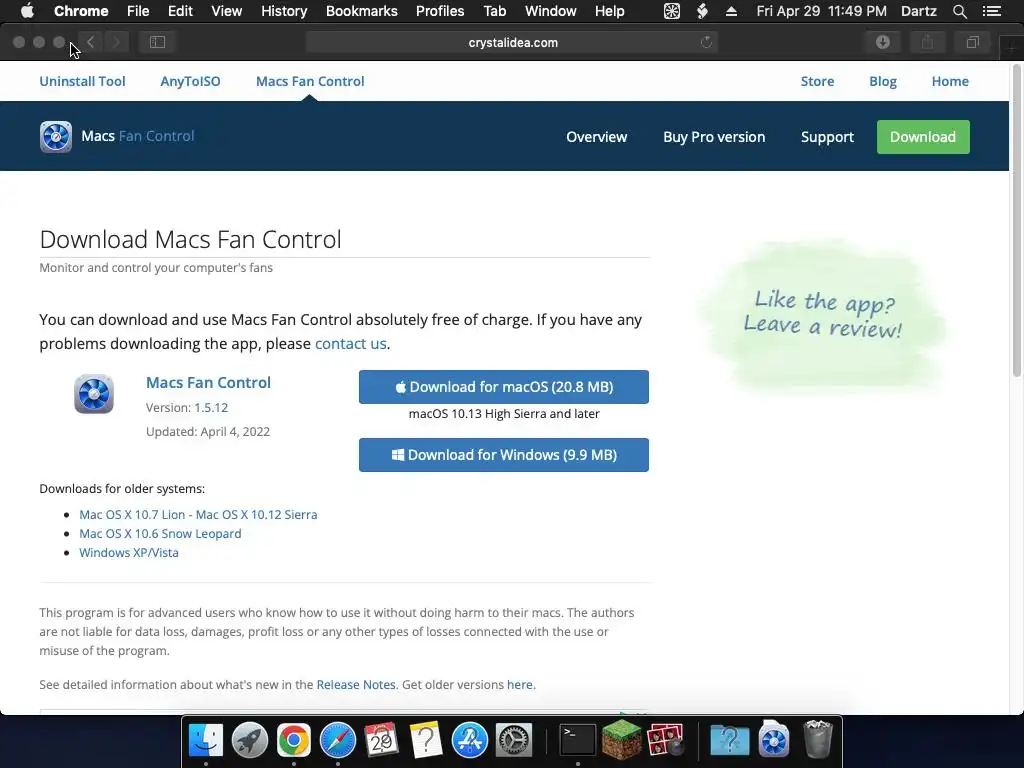Open the Edit menu
Image resolution: width=1024 pixels, height=768 pixels.
click(x=180, y=11)
